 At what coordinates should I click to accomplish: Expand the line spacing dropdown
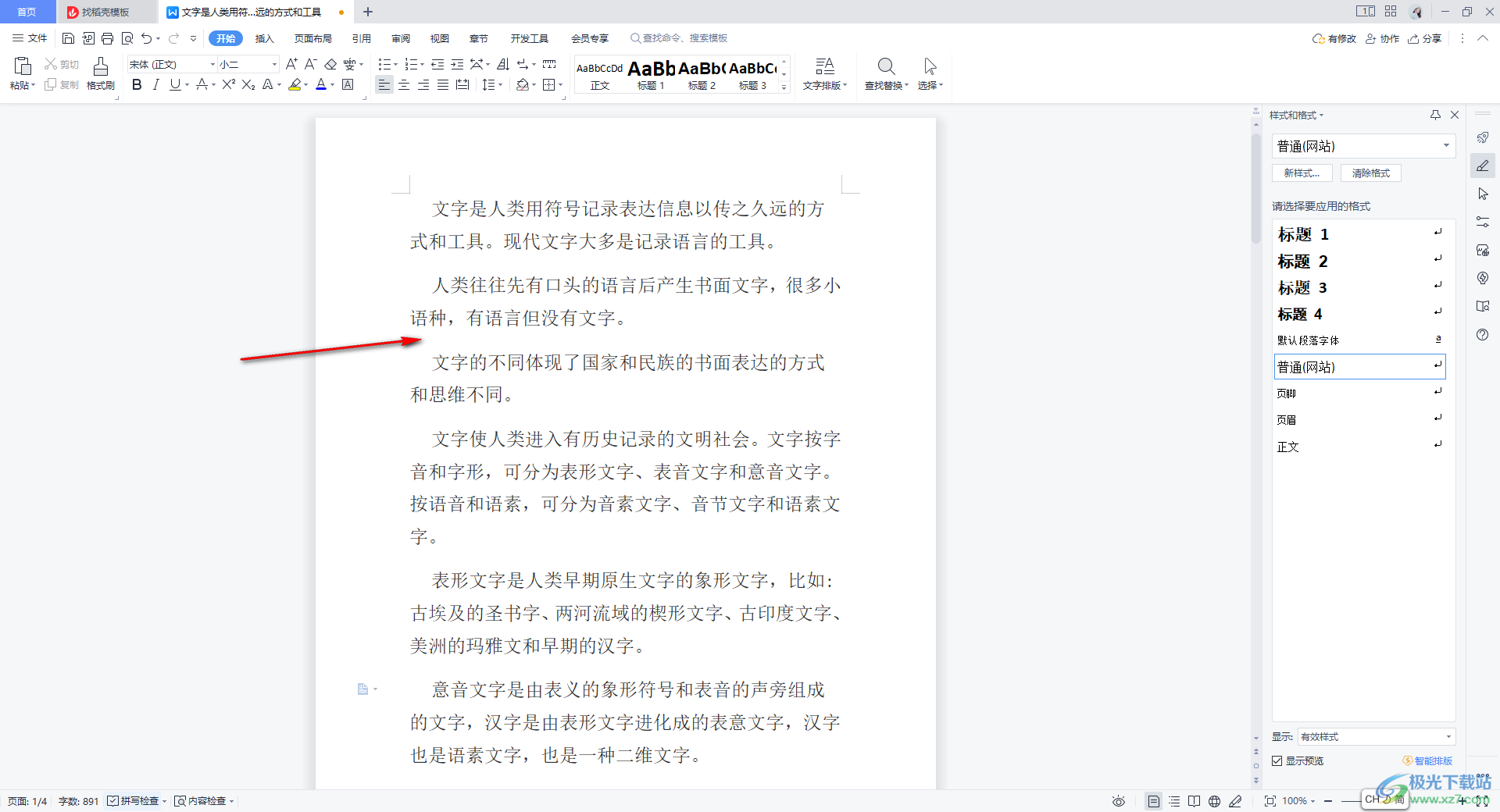[x=500, y=84]
